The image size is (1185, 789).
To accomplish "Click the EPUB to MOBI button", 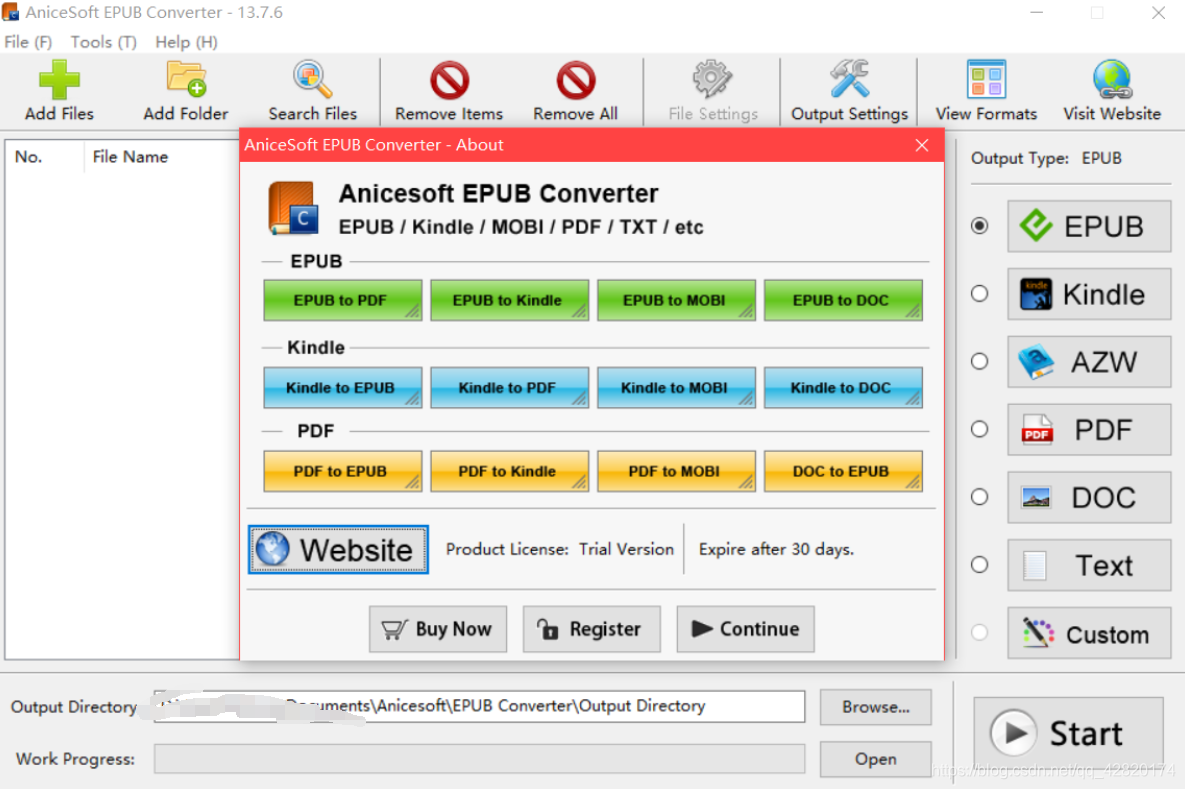I will tap(676, 300).
